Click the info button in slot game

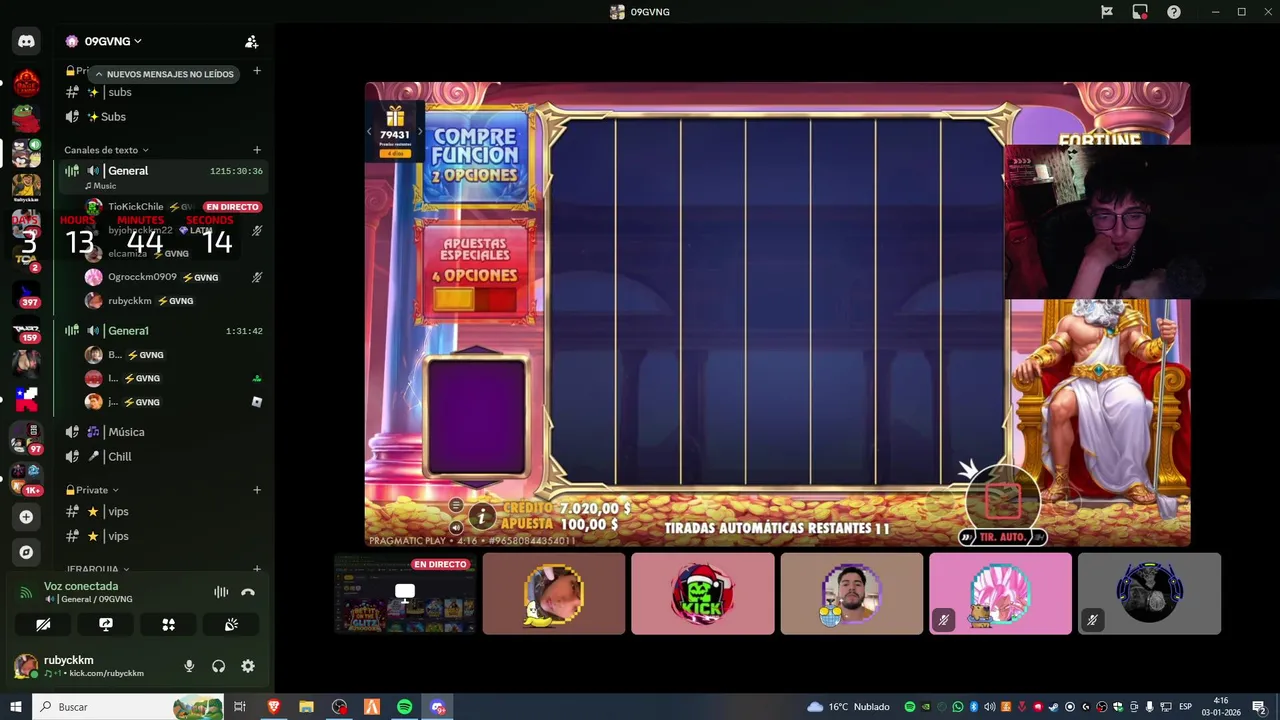coord(482,516)
